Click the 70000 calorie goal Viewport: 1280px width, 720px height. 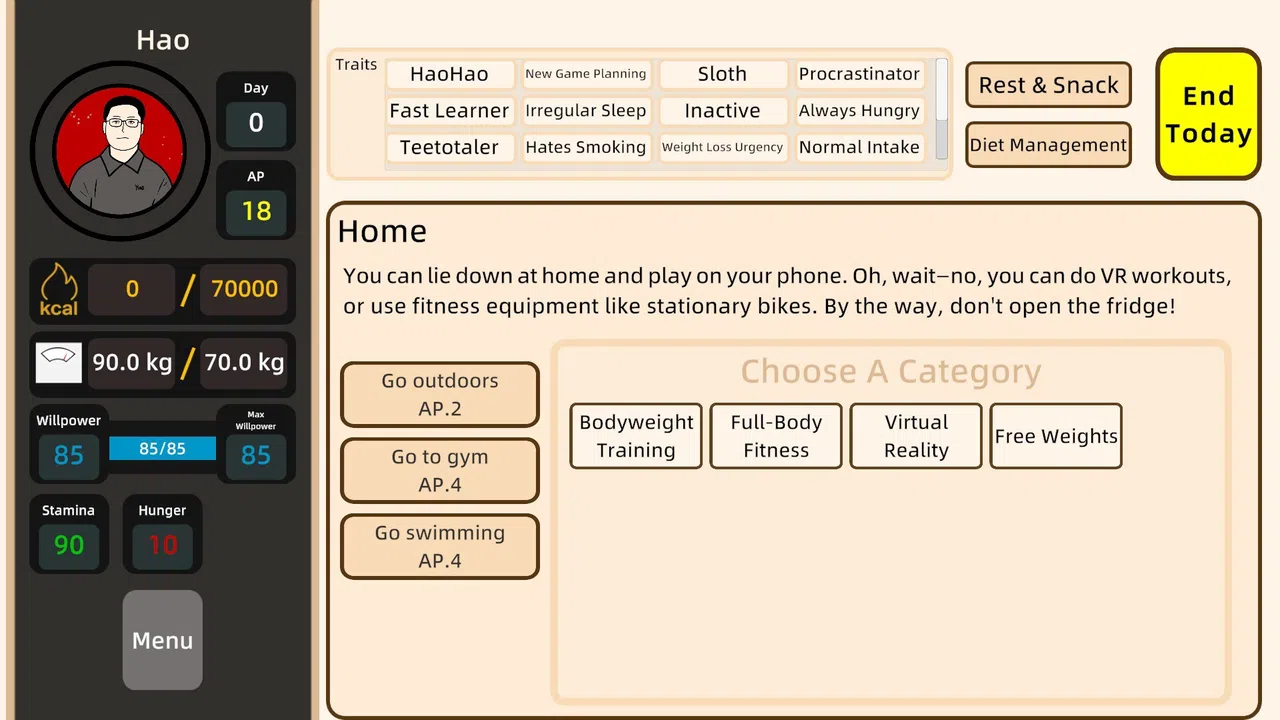(x=245, y=289)
